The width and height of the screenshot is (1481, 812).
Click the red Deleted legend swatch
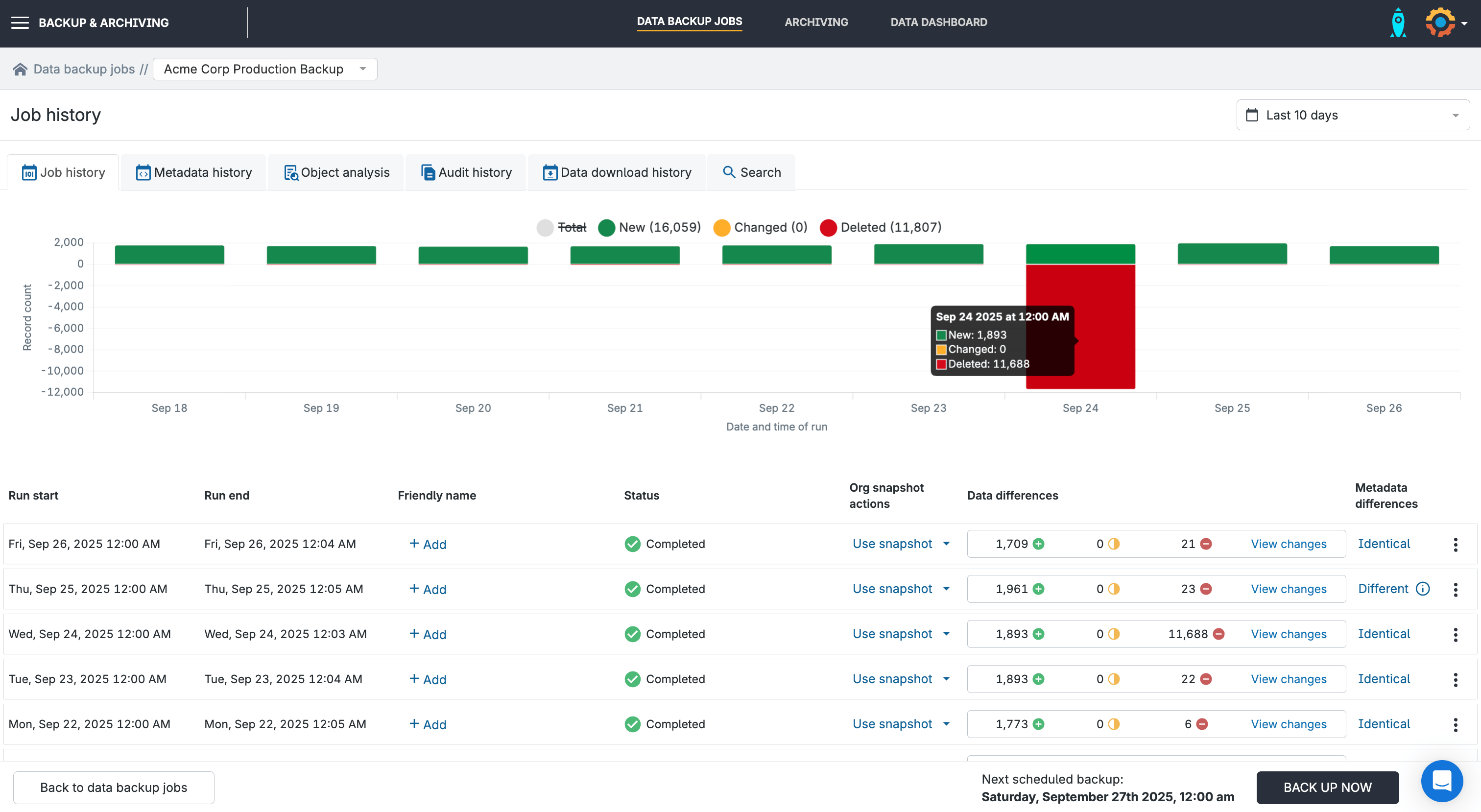(828, 227)
